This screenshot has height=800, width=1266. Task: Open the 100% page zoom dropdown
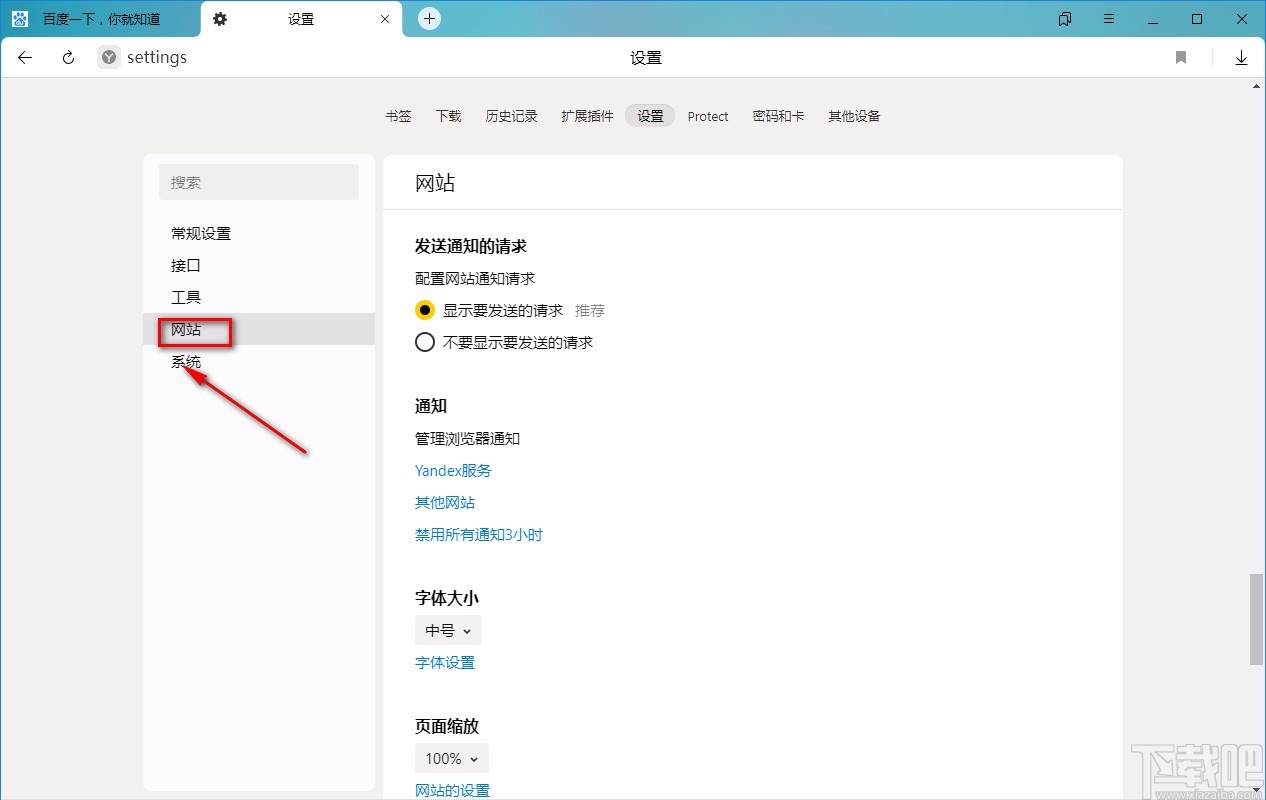(x=451, y=758)
